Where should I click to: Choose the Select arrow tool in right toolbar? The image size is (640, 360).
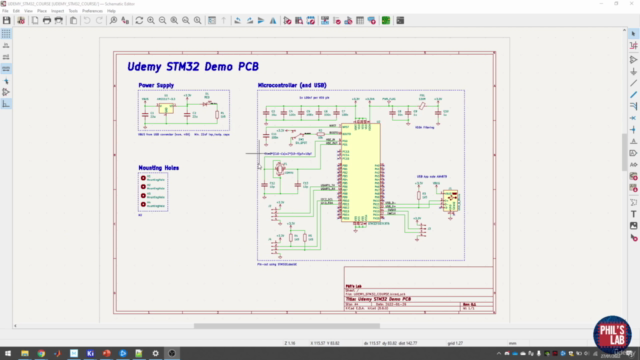pos(633,34)
